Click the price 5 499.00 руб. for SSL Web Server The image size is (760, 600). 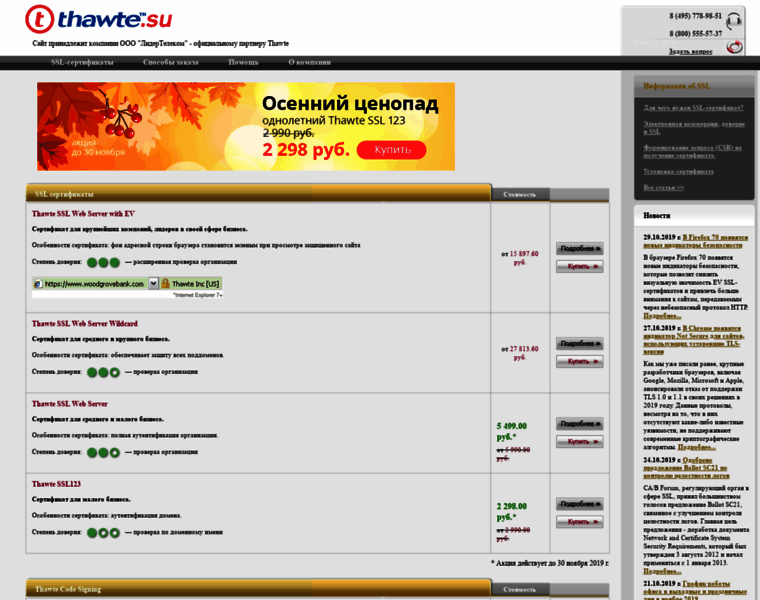coord(511,431)
